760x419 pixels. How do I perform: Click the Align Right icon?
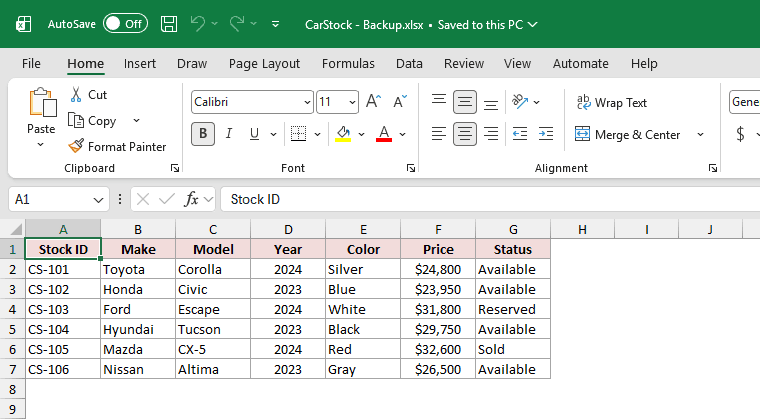[x=491, y=134]
